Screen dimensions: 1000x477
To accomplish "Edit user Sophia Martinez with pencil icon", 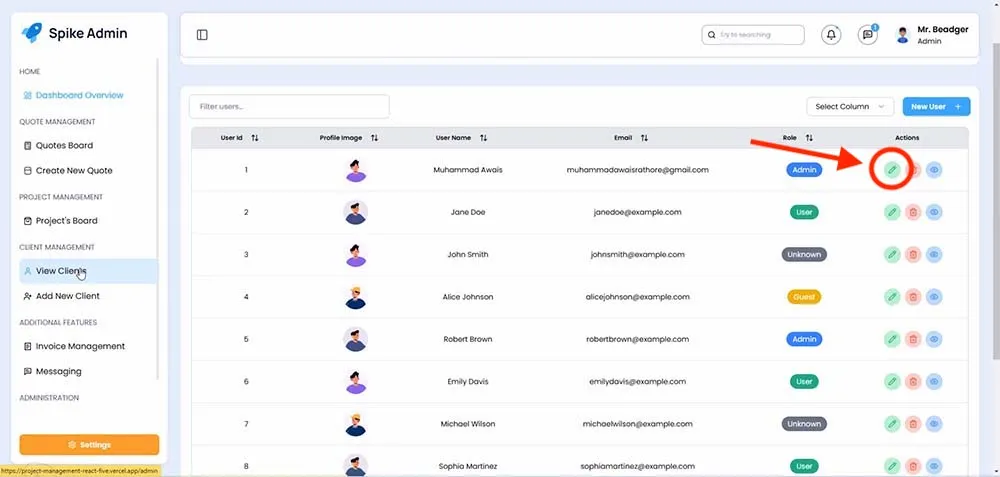I will tap(892, 466).
